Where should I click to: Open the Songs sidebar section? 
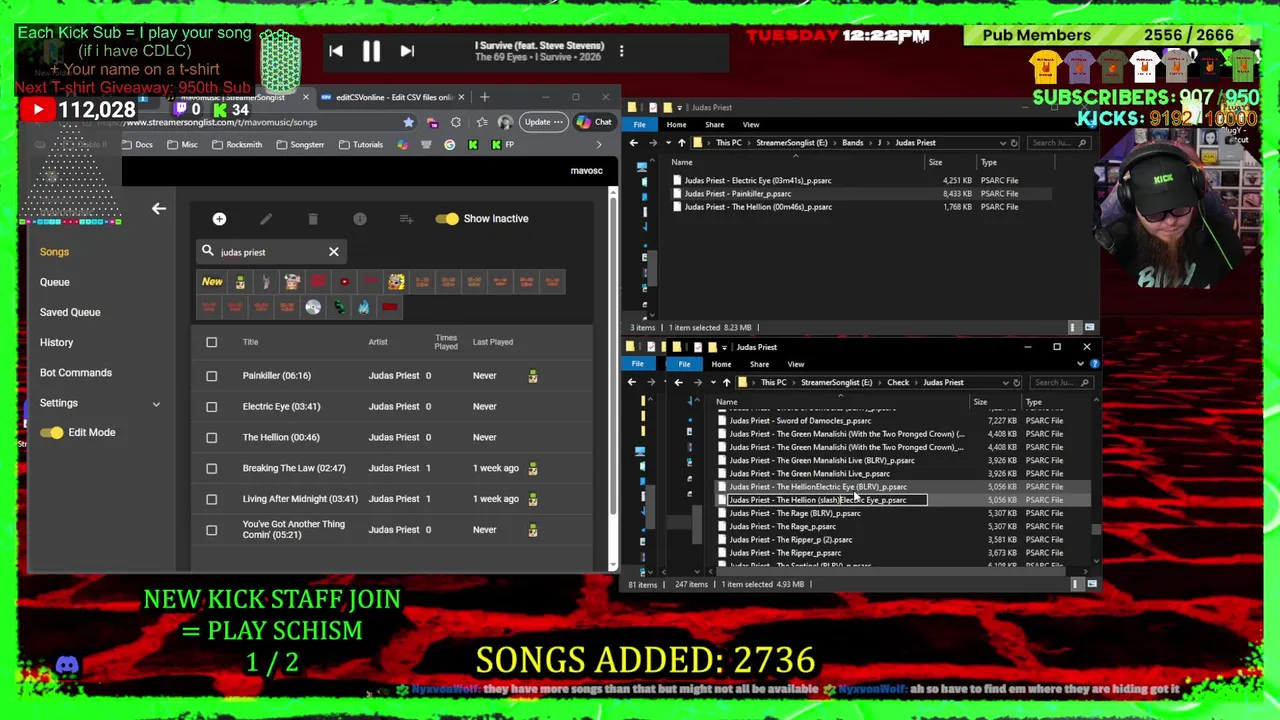click(x=54, y=252)
